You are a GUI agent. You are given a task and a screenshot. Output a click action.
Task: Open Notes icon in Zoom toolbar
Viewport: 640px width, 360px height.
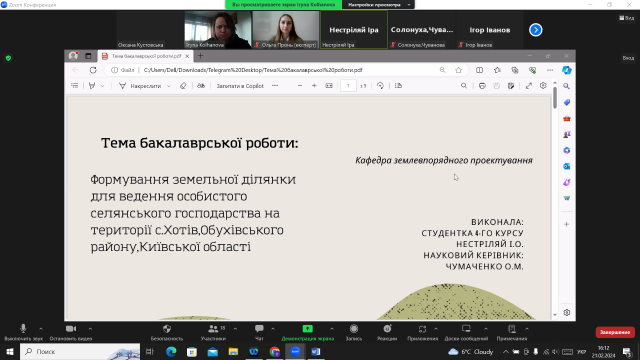point(512,329)
